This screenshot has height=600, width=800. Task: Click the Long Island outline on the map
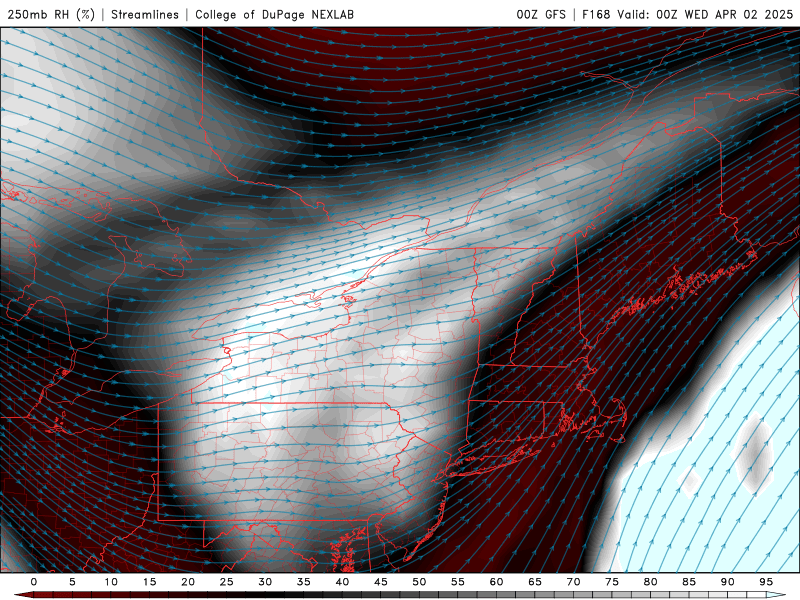tap(492, 461)
